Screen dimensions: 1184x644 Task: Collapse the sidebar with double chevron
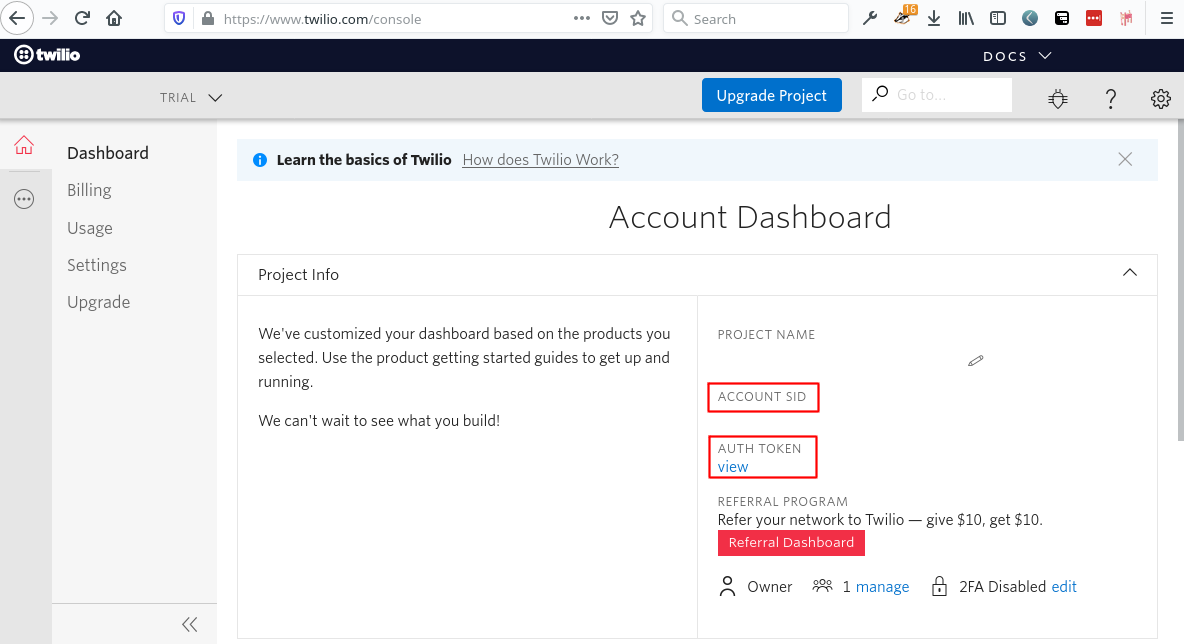[x=189, y=625]
